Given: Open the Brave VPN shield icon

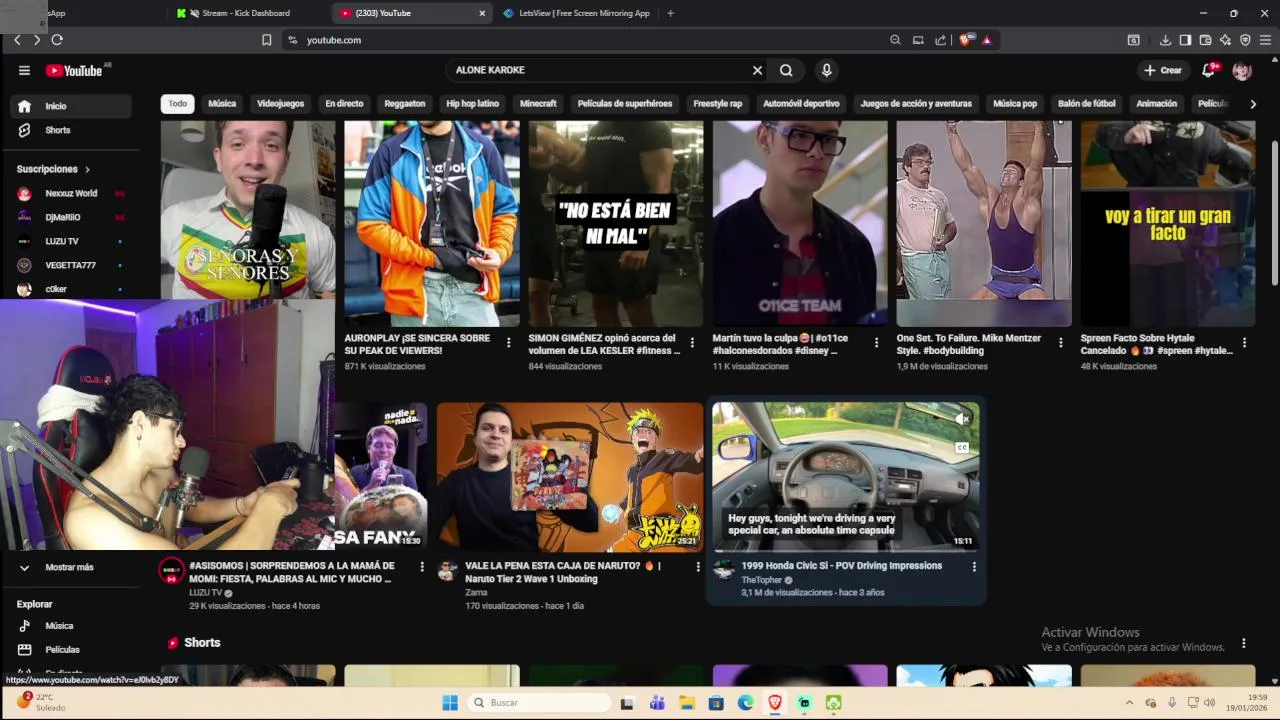Looking at the screenshot, I should coord(1245,40).
